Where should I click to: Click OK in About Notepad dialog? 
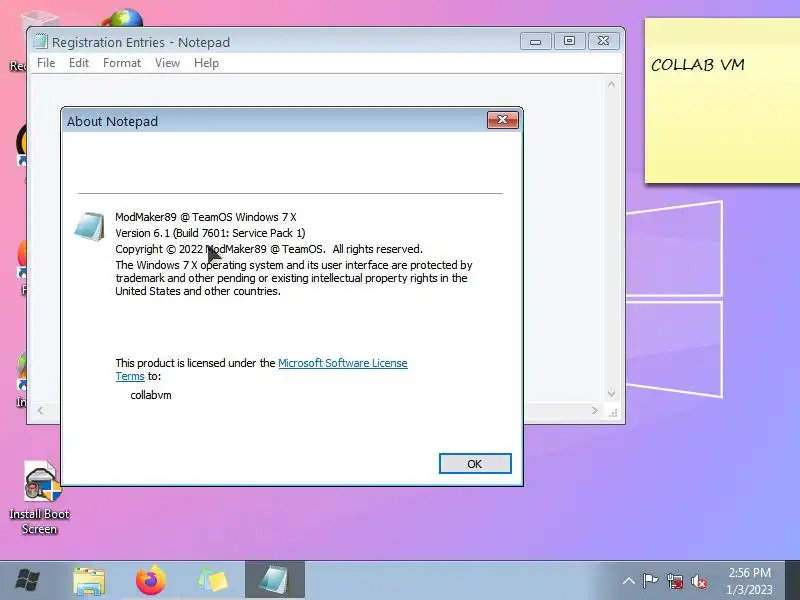click(475, 463)
